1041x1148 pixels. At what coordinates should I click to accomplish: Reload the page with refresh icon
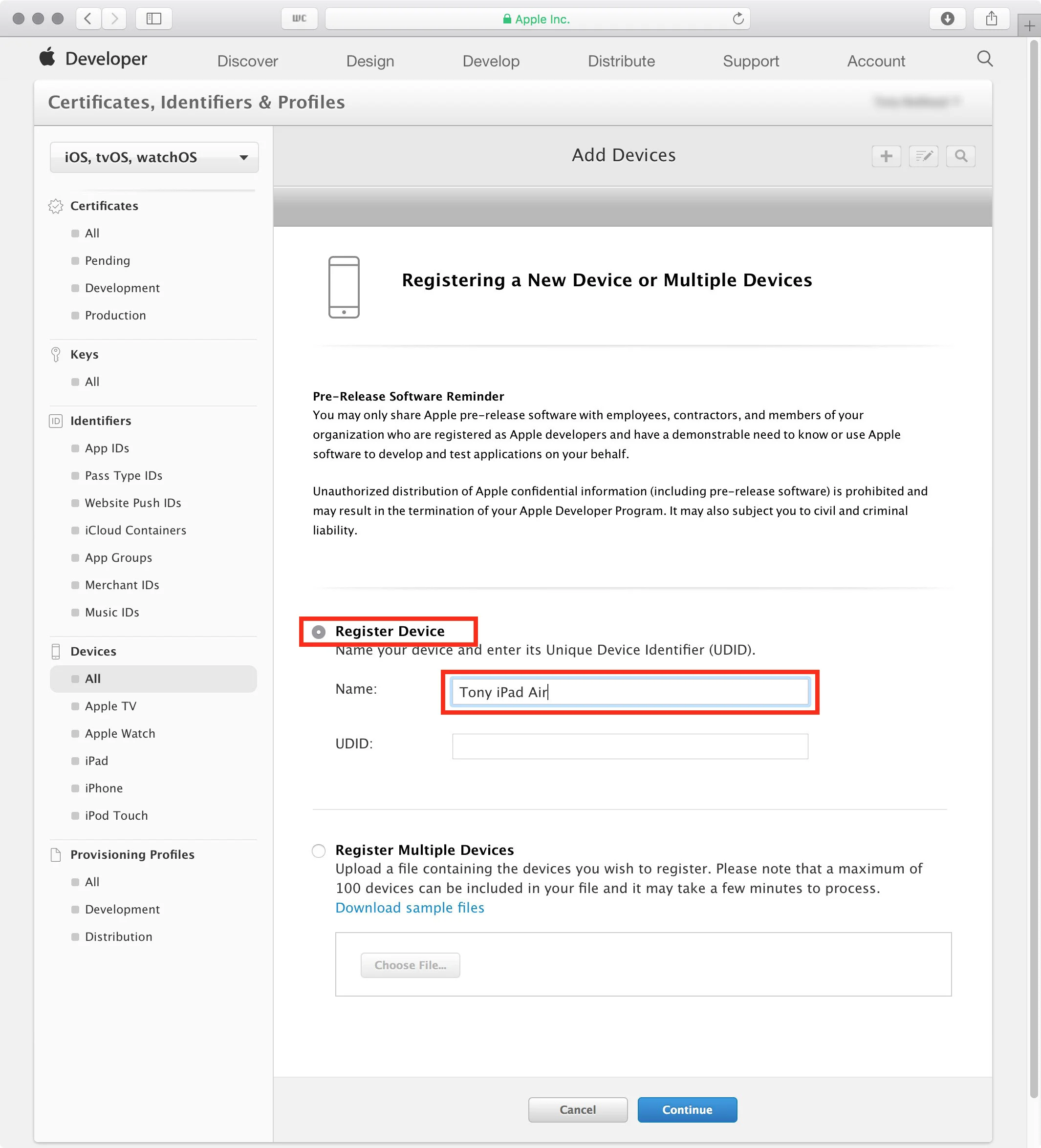(738, 19)
